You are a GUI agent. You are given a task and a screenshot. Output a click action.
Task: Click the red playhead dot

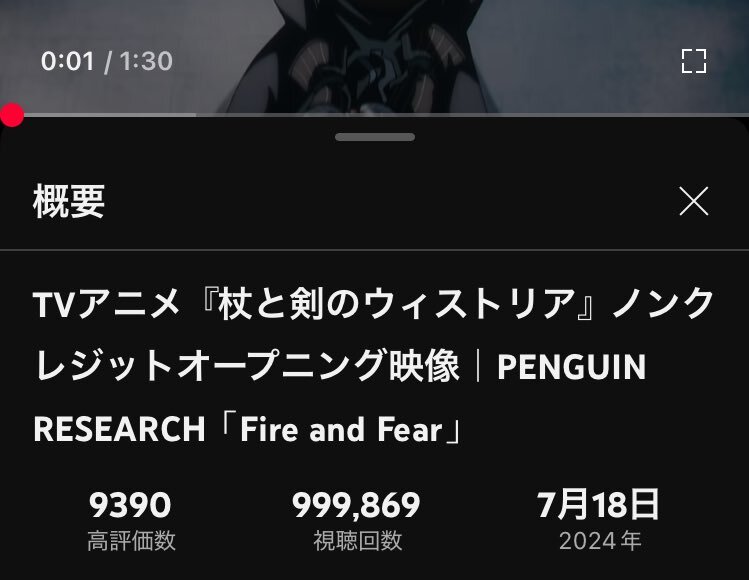[11, 115]
